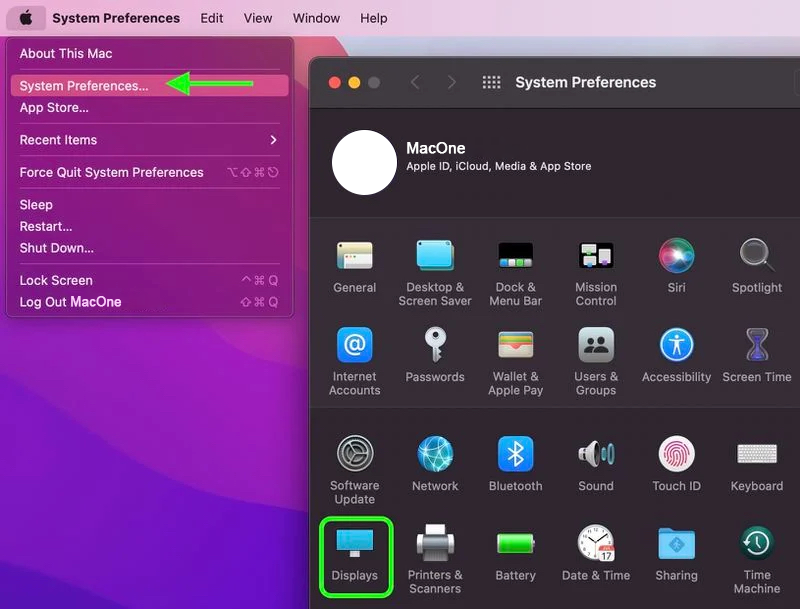800x609 pixels.
Task: Open MacOne Apple ID profile picture
Action: 364,162
